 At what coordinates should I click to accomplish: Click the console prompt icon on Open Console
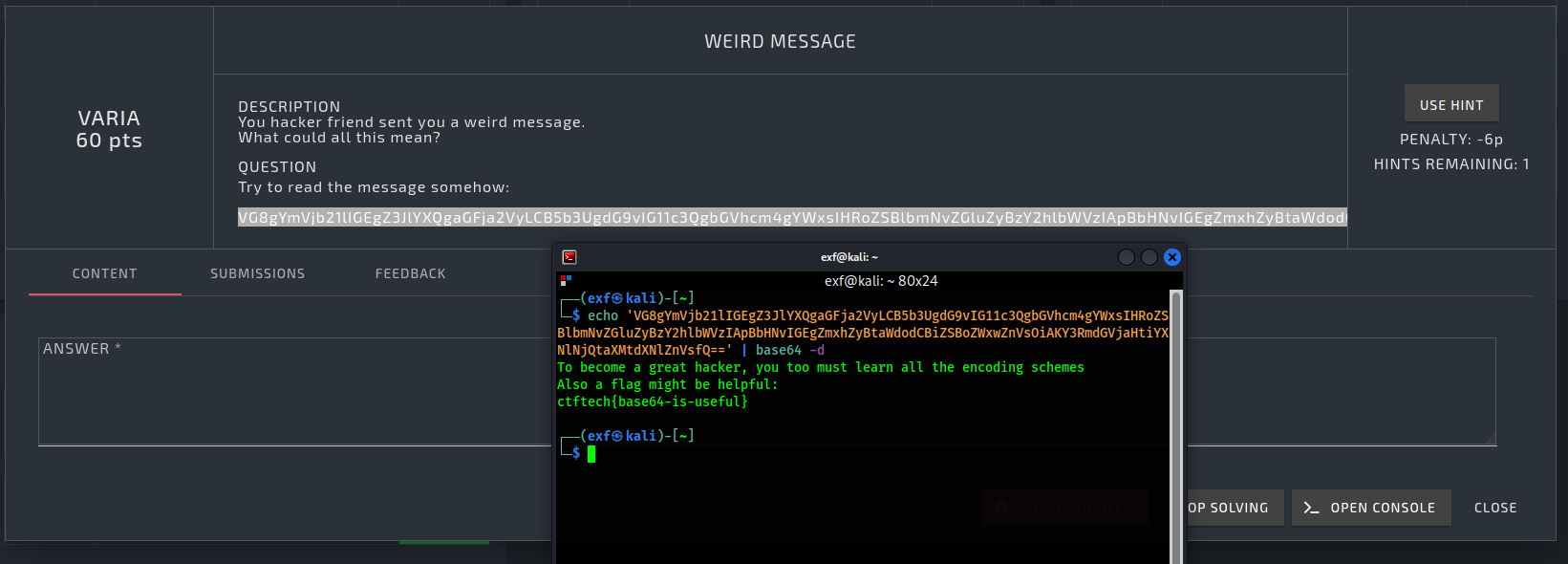1311,508
